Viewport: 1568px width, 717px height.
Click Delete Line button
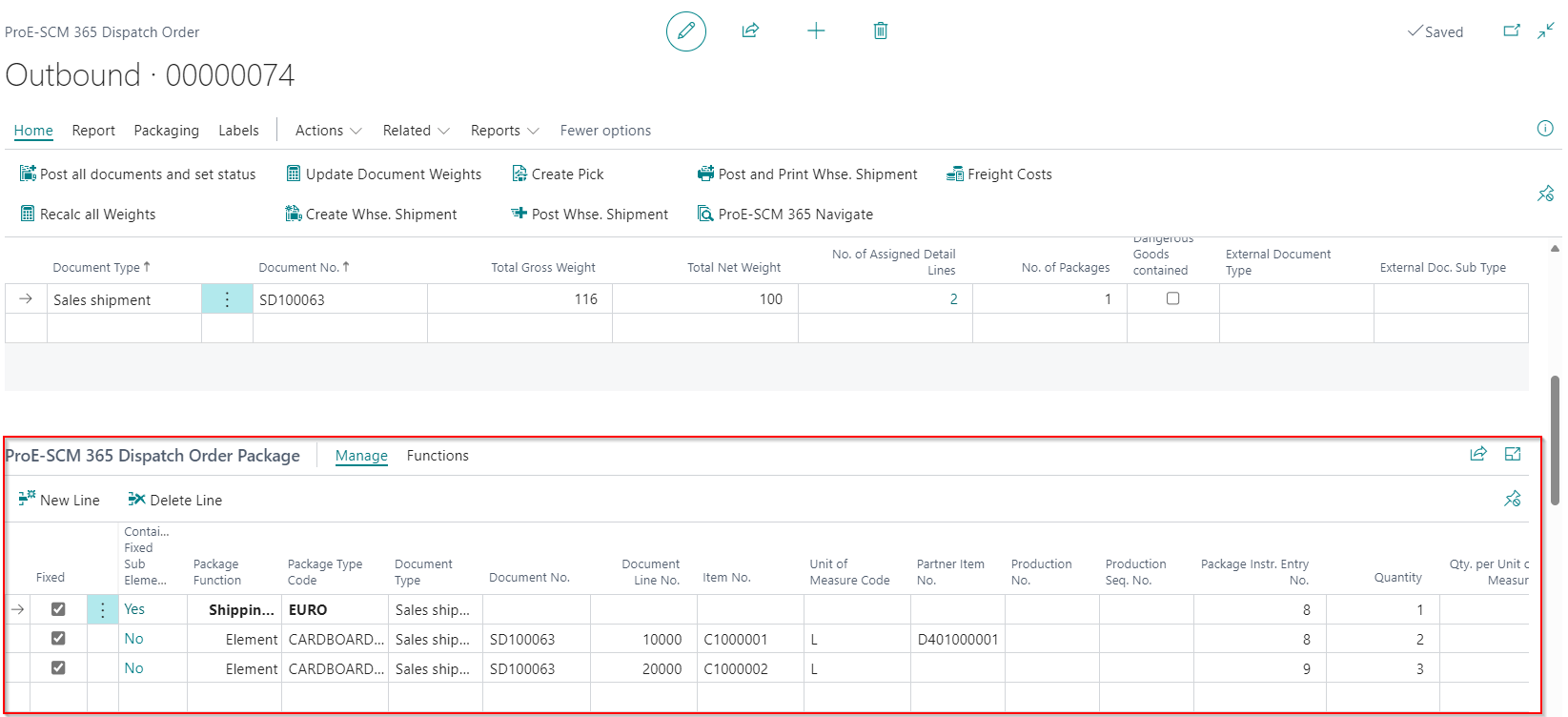[175, 501]
